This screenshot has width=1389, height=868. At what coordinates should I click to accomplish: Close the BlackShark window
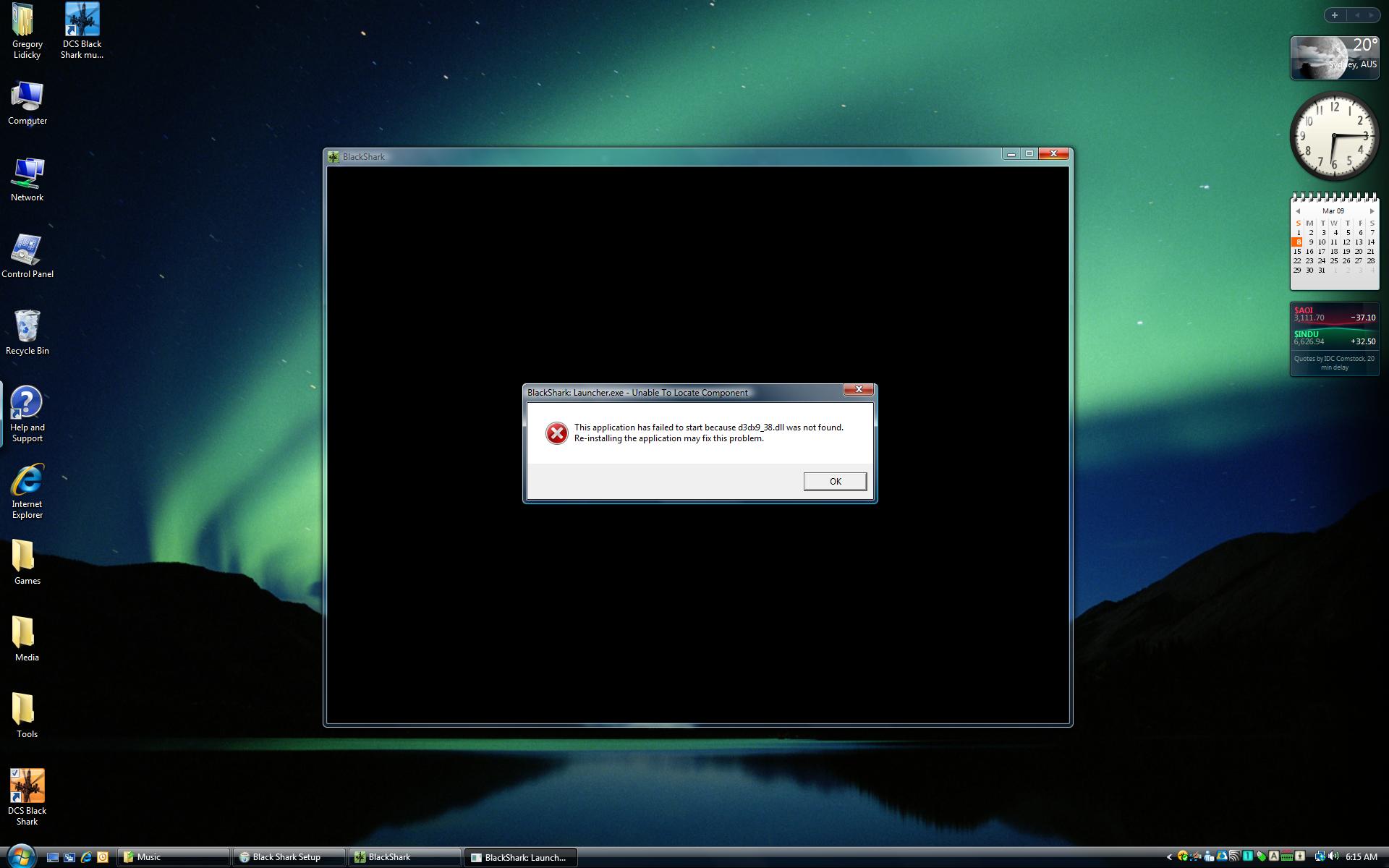[x=1053, y=153]
